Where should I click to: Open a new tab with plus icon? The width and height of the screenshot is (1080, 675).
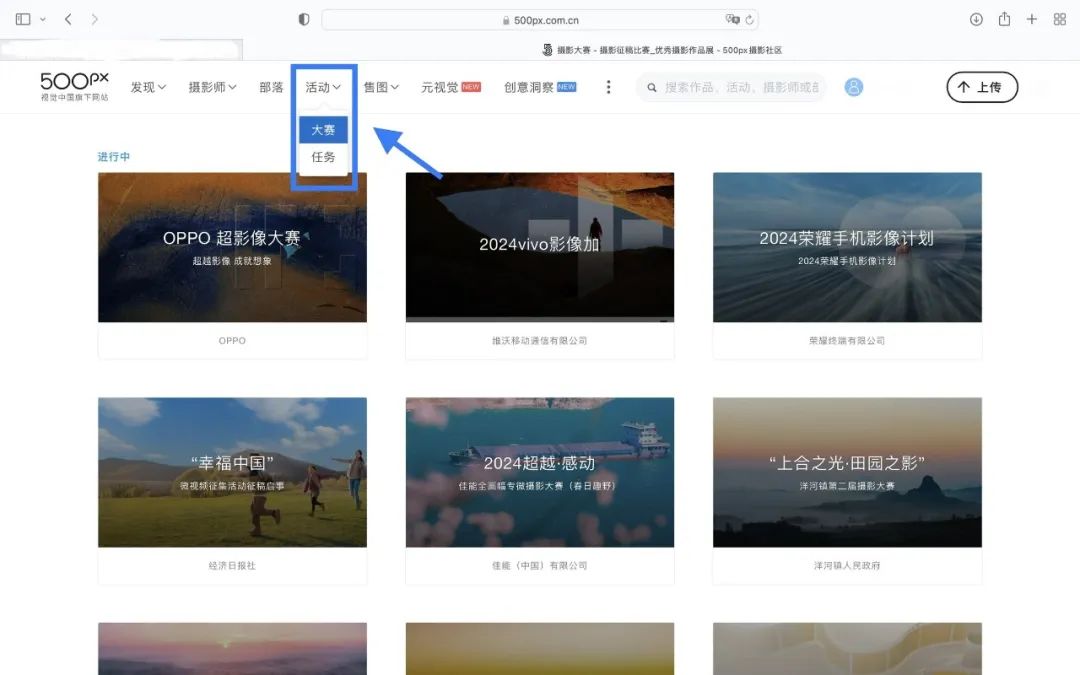(1032, 19)
